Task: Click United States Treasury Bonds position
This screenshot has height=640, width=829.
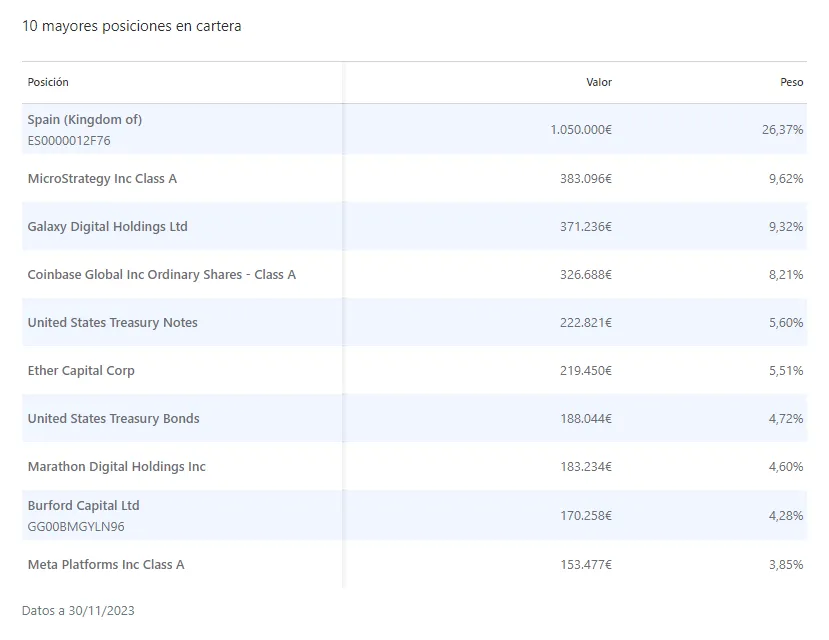Action: tap(113, 419)
